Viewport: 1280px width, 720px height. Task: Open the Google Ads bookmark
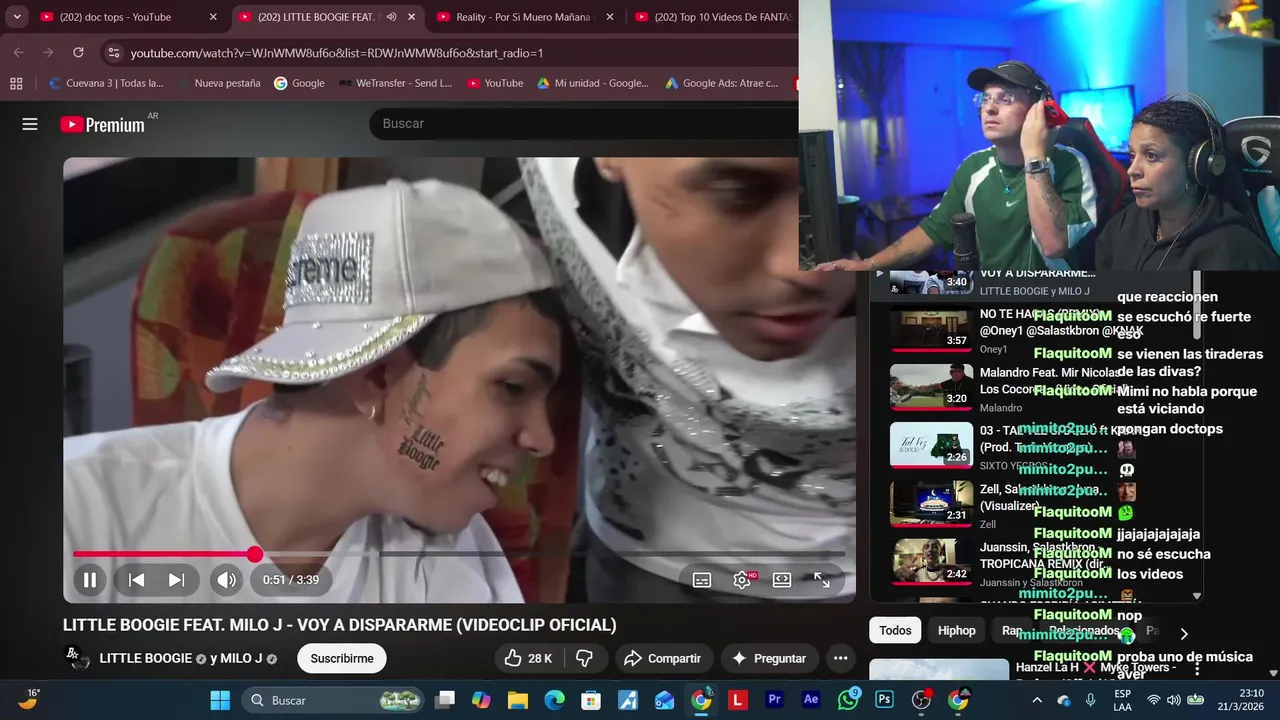(722, 83)
